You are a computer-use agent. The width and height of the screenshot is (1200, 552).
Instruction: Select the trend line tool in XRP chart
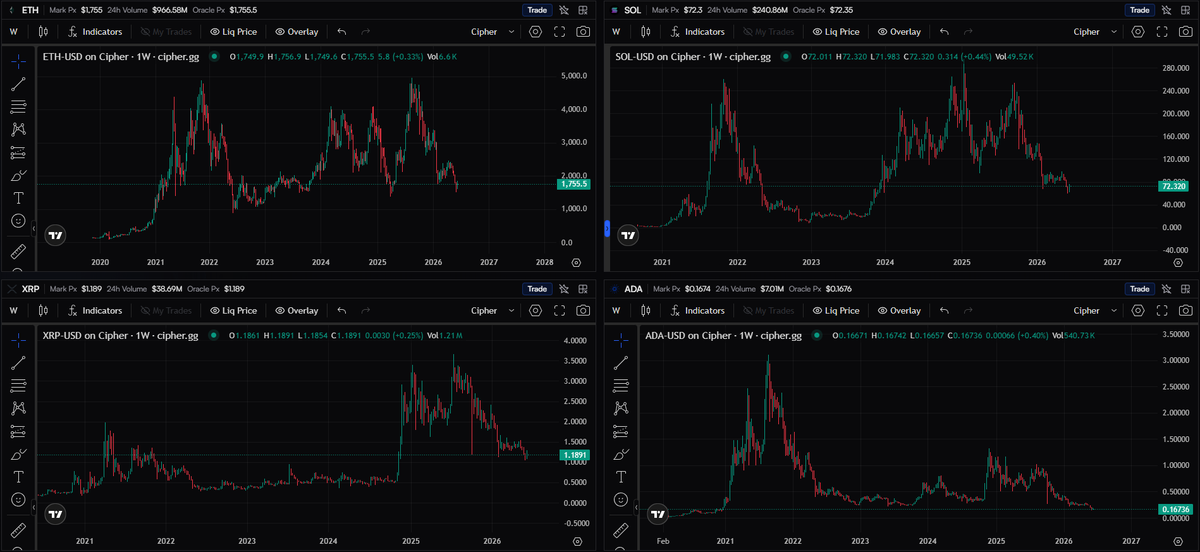[x=18, y=362]
